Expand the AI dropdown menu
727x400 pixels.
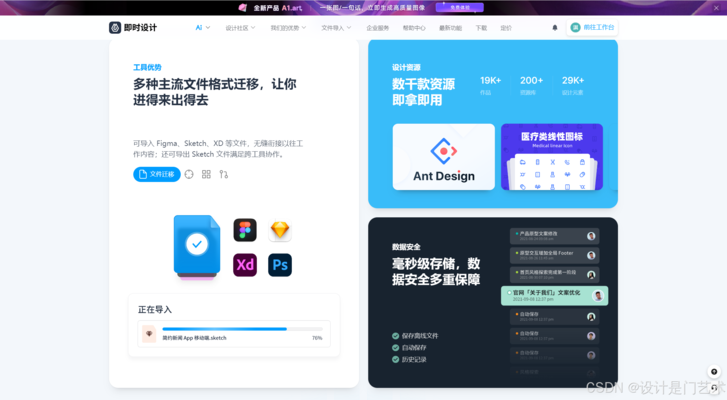(x=203, y=28)
